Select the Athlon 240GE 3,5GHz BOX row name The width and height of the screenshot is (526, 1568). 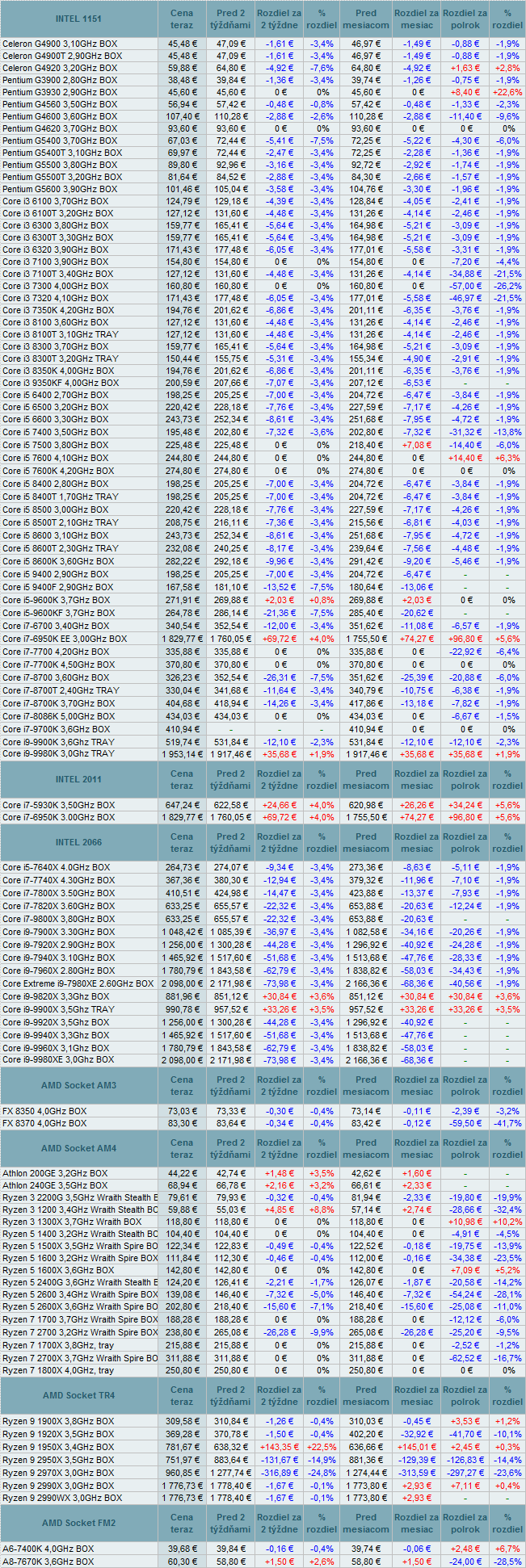(55, 1186)
